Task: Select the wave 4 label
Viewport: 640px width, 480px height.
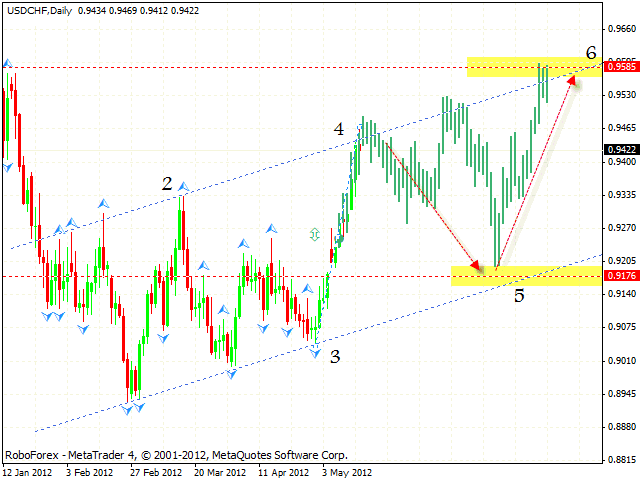Action: (339, 129)
